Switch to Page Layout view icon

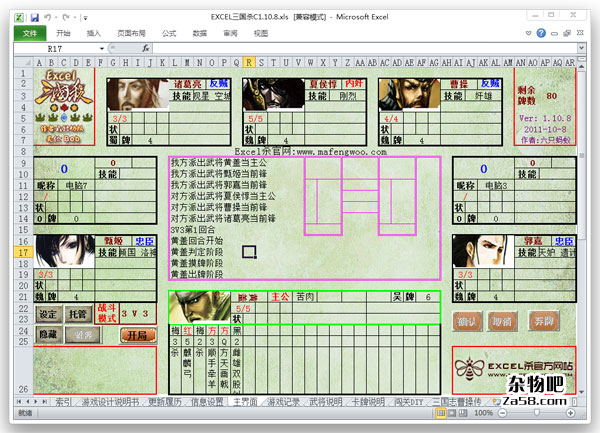[452, 413]
